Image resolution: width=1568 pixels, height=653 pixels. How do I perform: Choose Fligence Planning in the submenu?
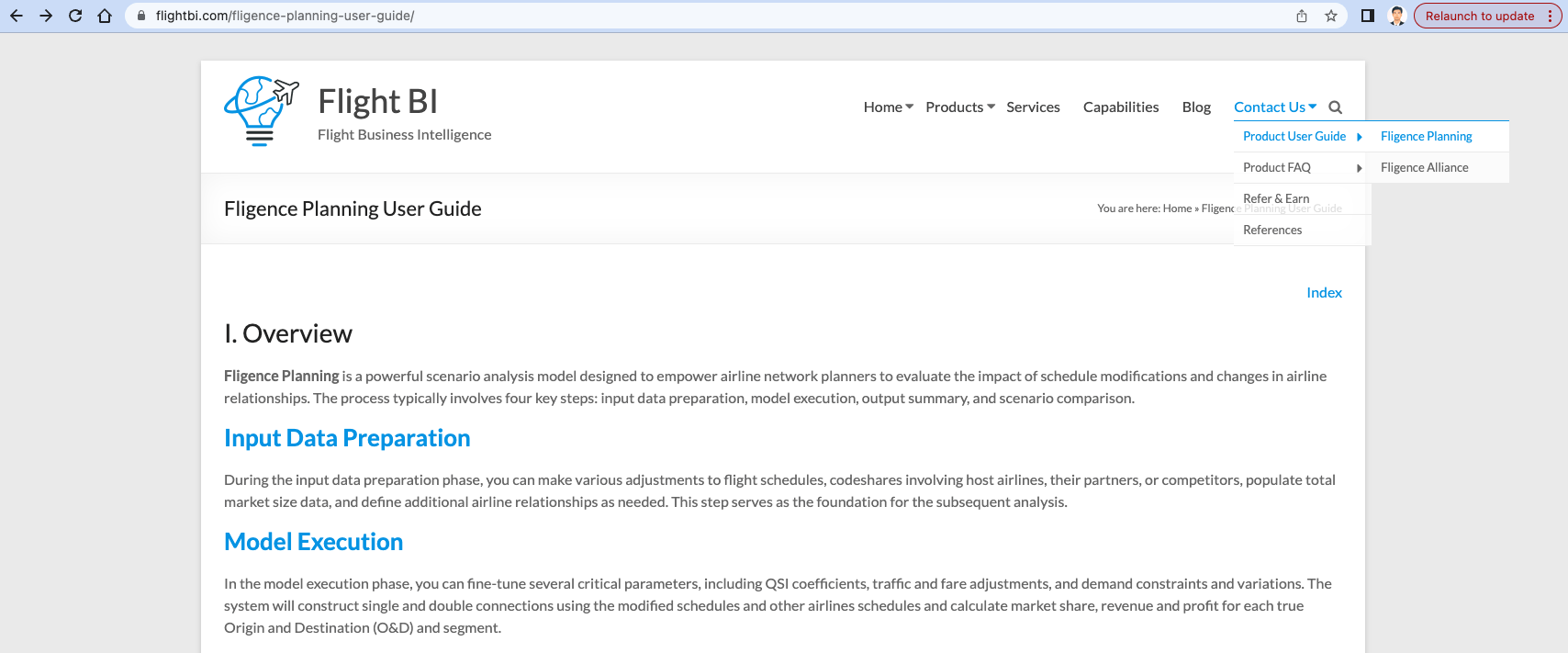(1427, 136)
